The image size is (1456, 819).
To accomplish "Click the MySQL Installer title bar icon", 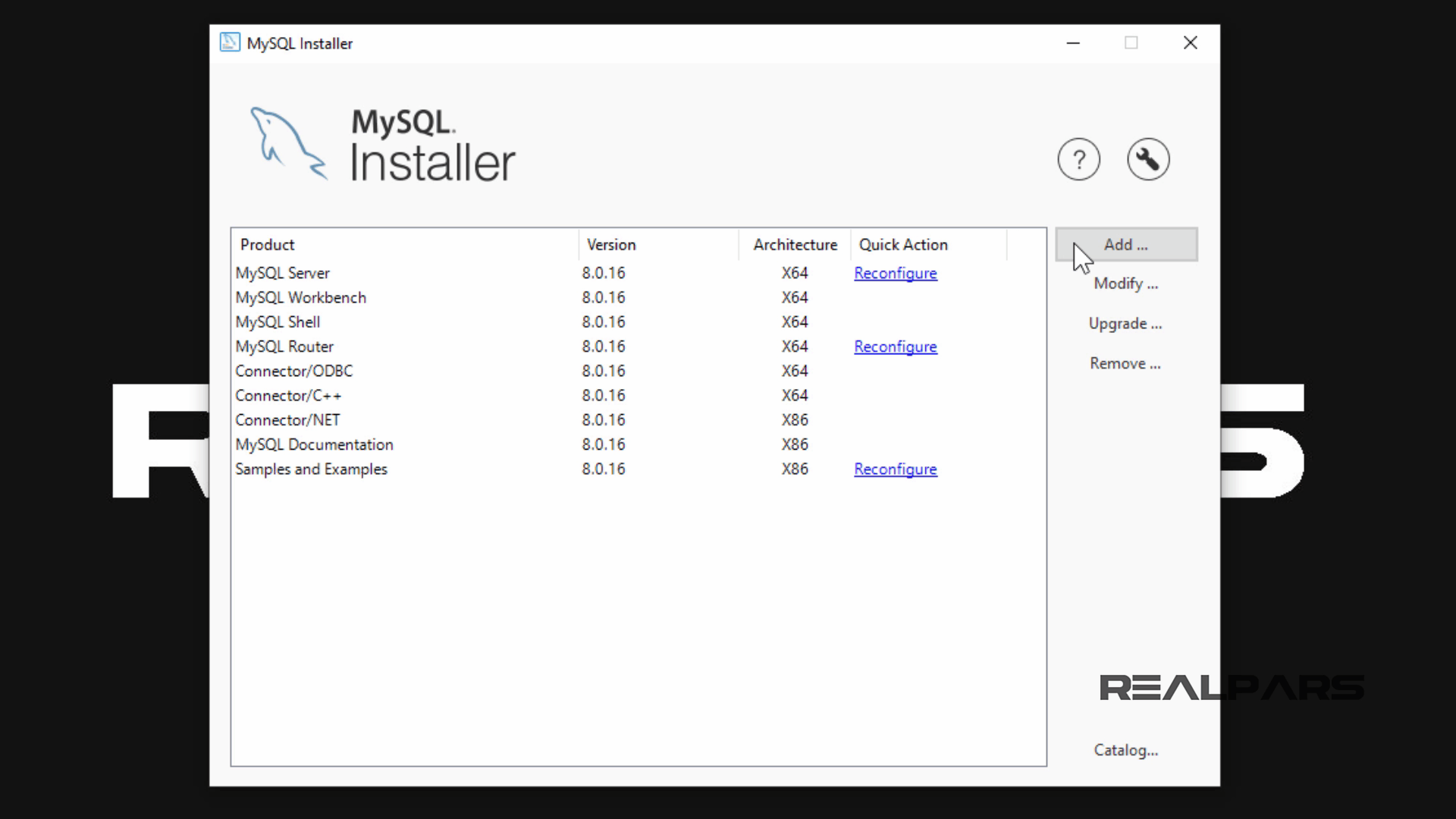I will click(x=230, y=42).
